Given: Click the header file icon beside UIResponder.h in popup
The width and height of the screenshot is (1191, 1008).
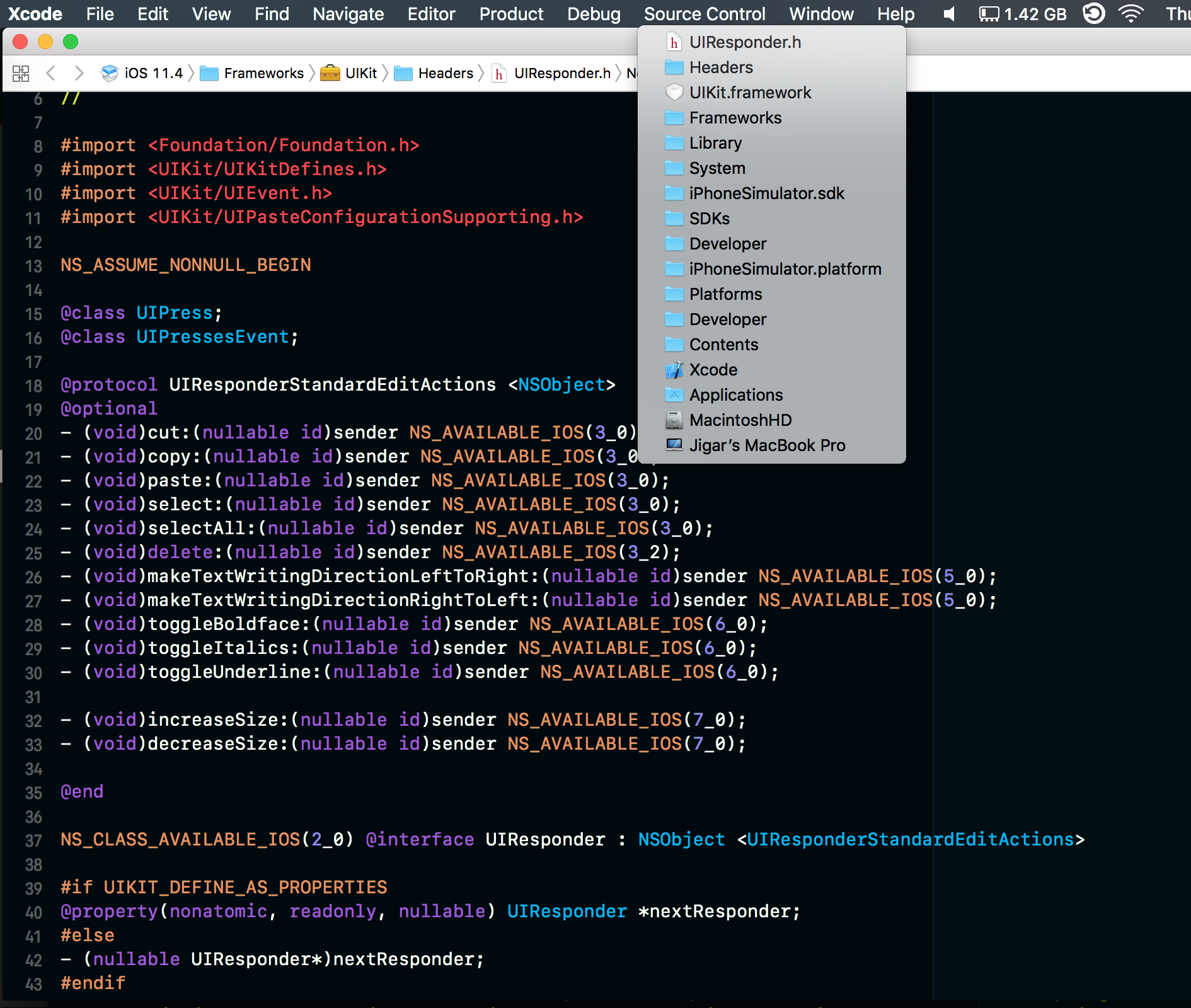Looking at the screenshot, I should click(674, 42).
